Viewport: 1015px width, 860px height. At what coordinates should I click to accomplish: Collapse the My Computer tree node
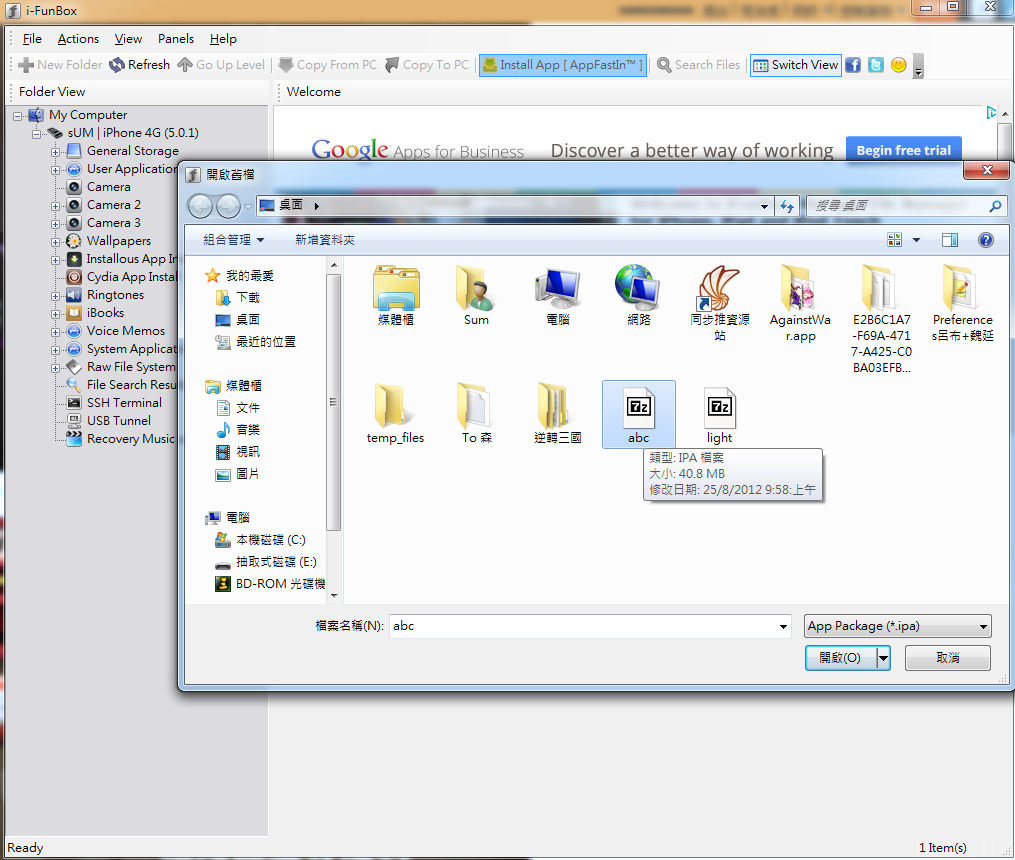17,116
